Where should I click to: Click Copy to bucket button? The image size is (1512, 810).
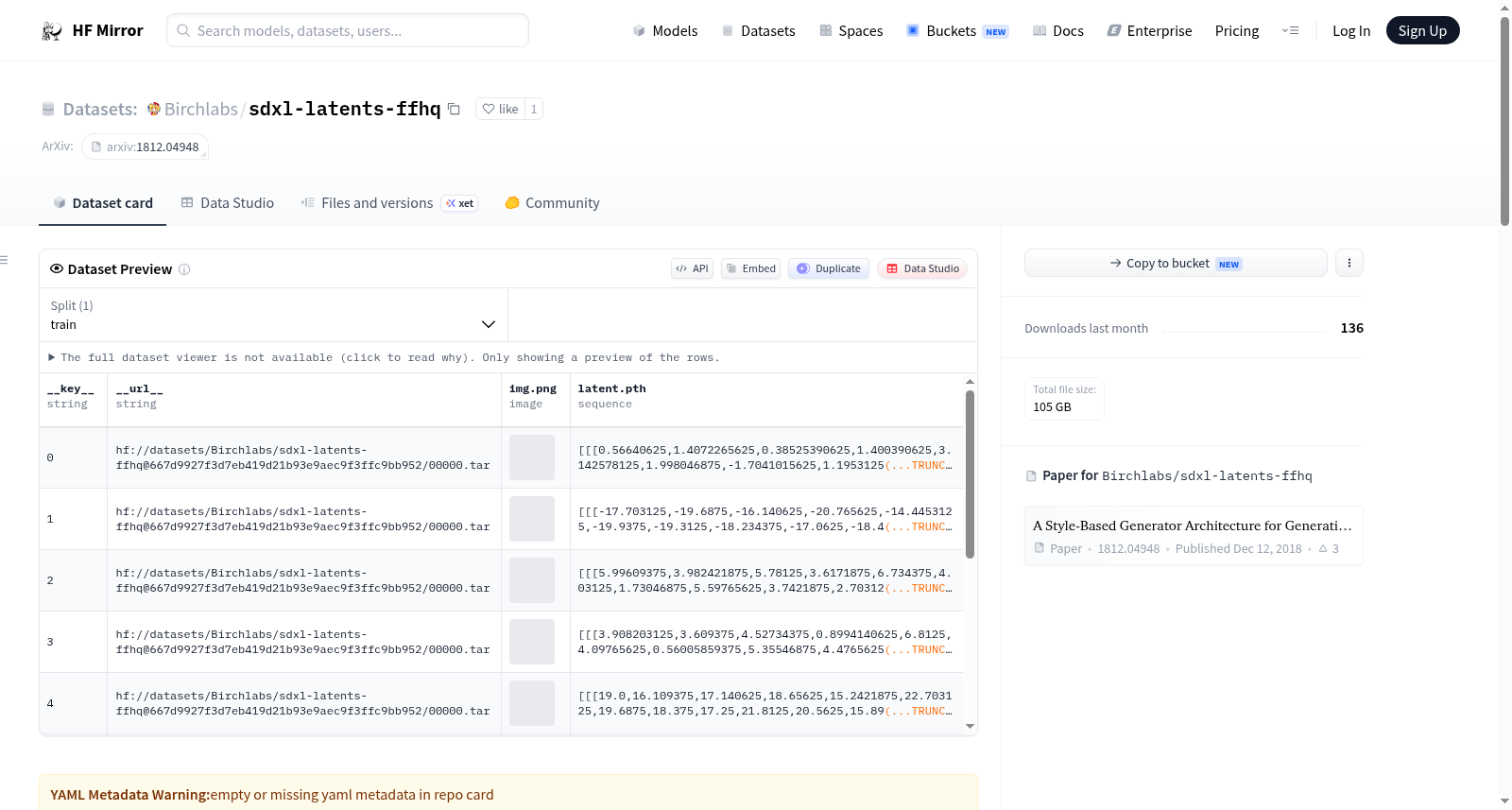1176,263
